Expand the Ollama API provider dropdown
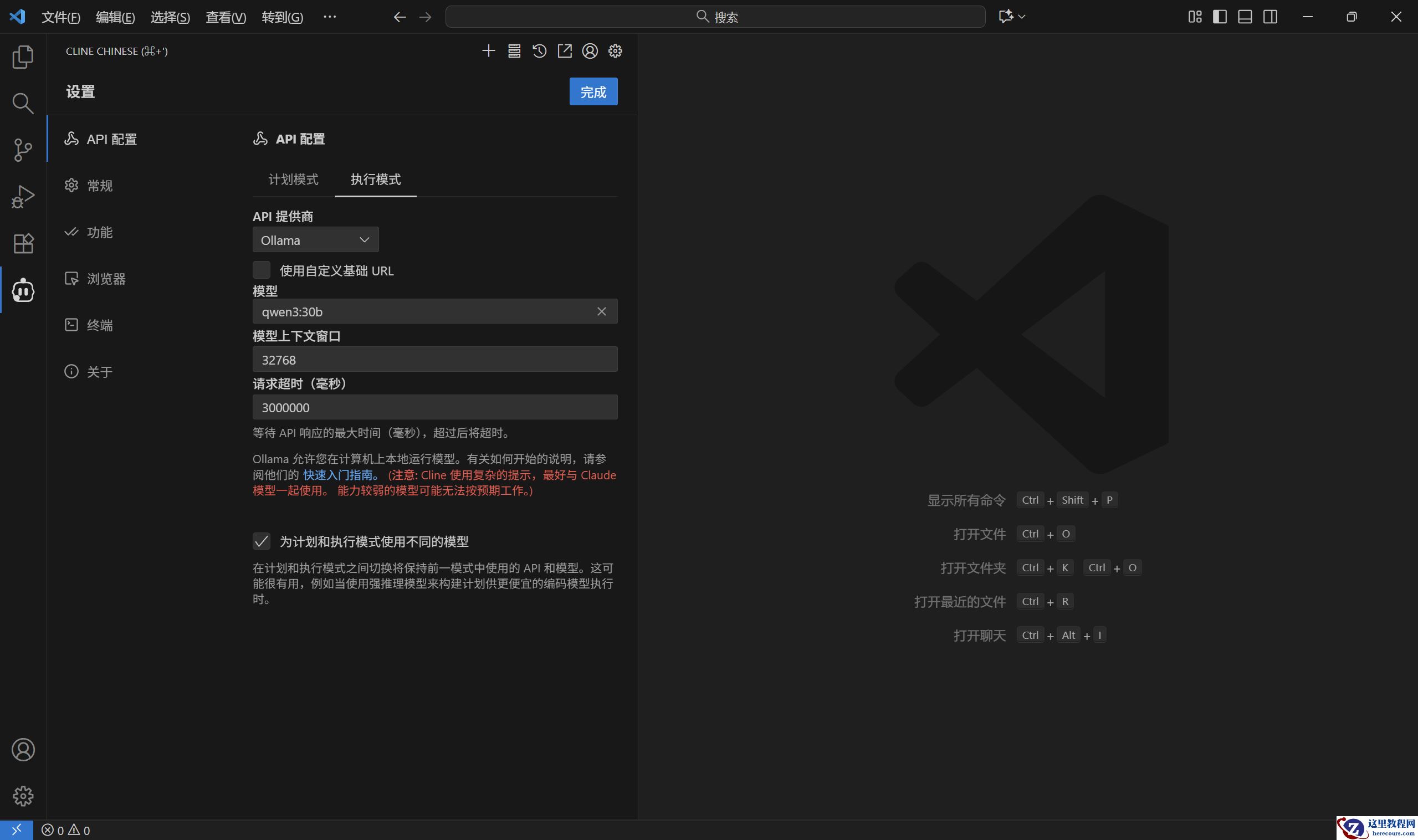1418x840 pixels. pos(315,240)
